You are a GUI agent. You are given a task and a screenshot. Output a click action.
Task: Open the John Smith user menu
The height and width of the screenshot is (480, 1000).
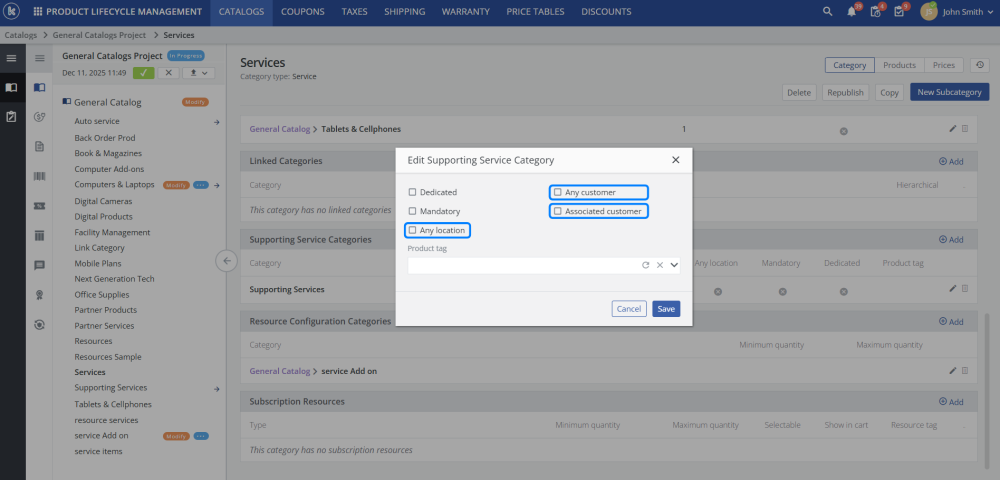pyautogui.click(x=957, y=12)
